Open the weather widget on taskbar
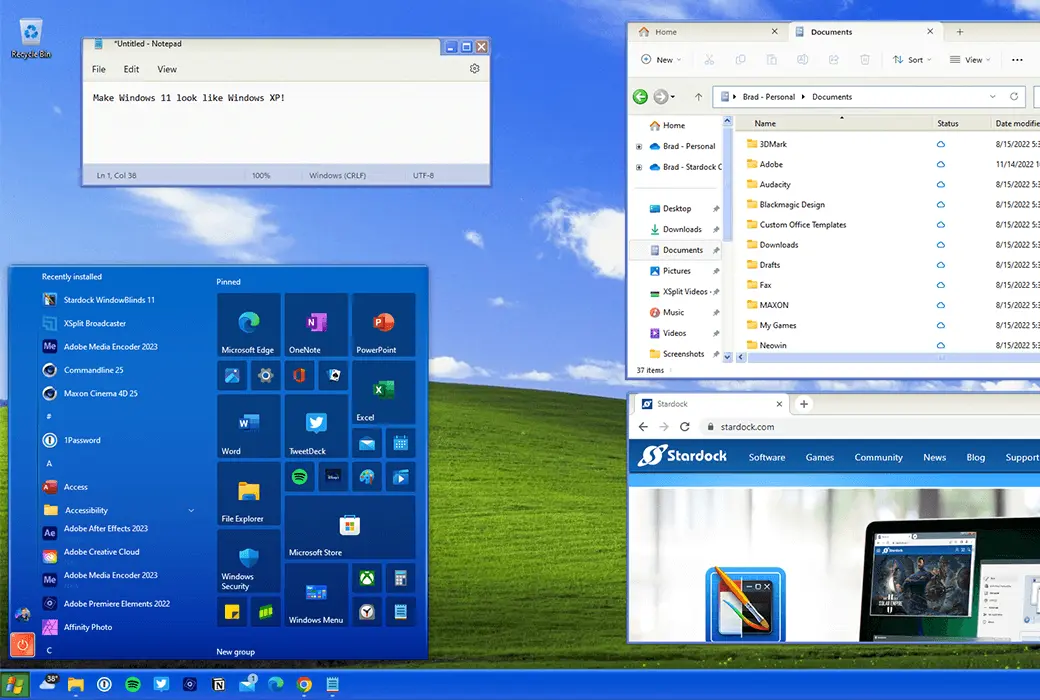 [48, 683]
